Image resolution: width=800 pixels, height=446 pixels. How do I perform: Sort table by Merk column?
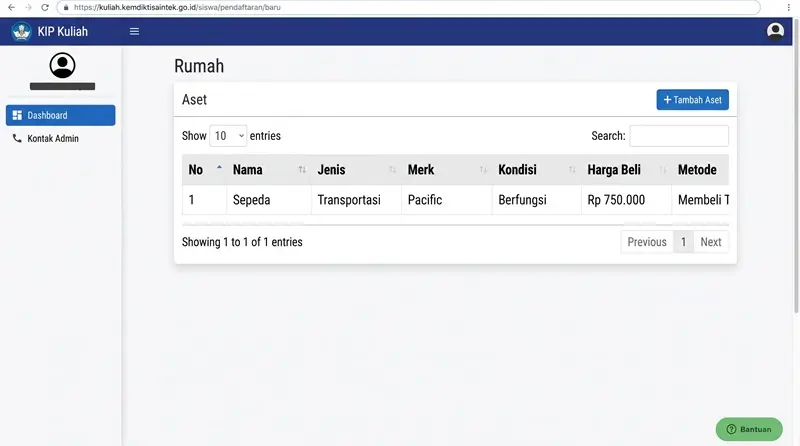coord(446,169)
